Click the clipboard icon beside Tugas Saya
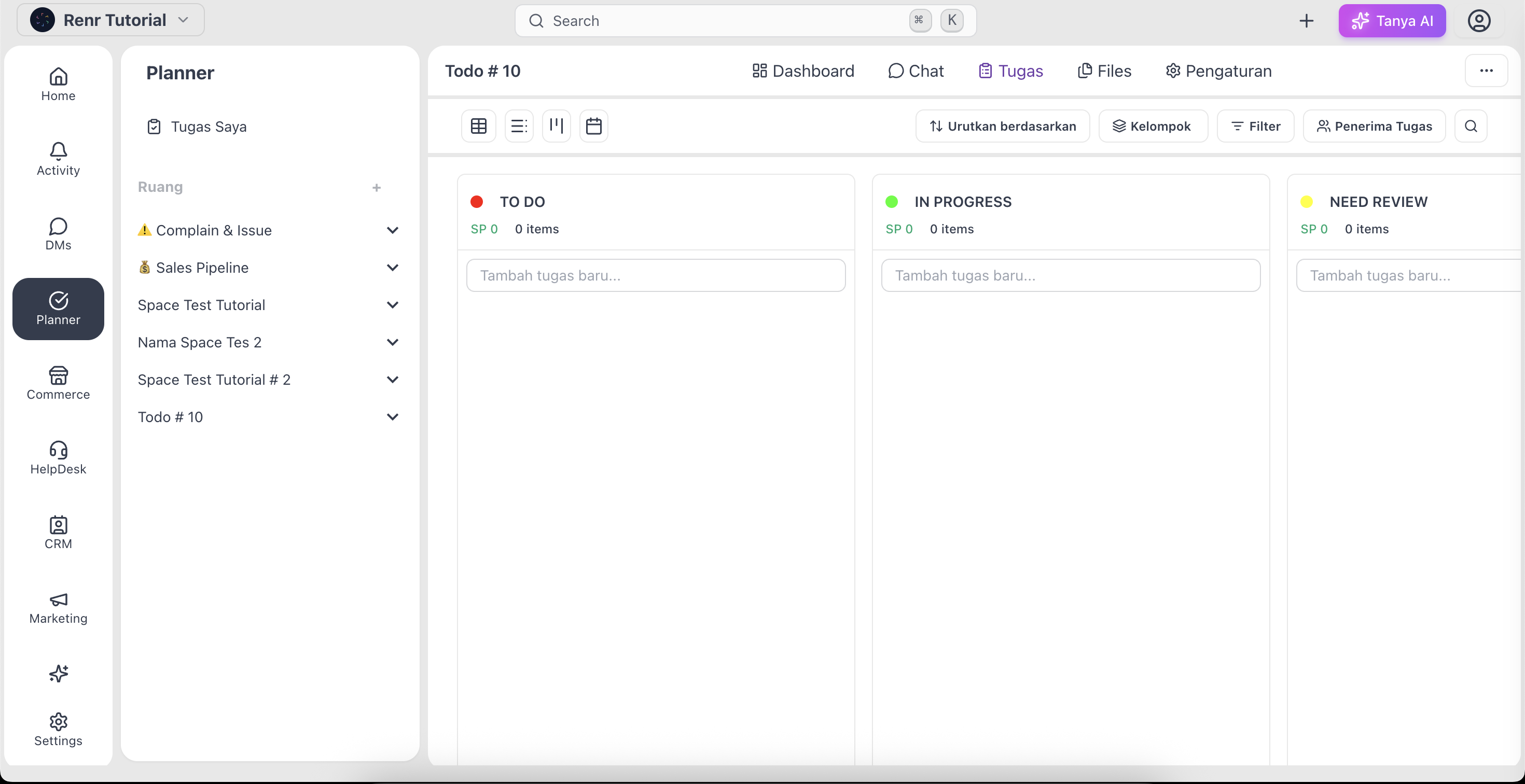Image resolution: width=1525 pixels, height=784 pixels. tap(154, 127)
